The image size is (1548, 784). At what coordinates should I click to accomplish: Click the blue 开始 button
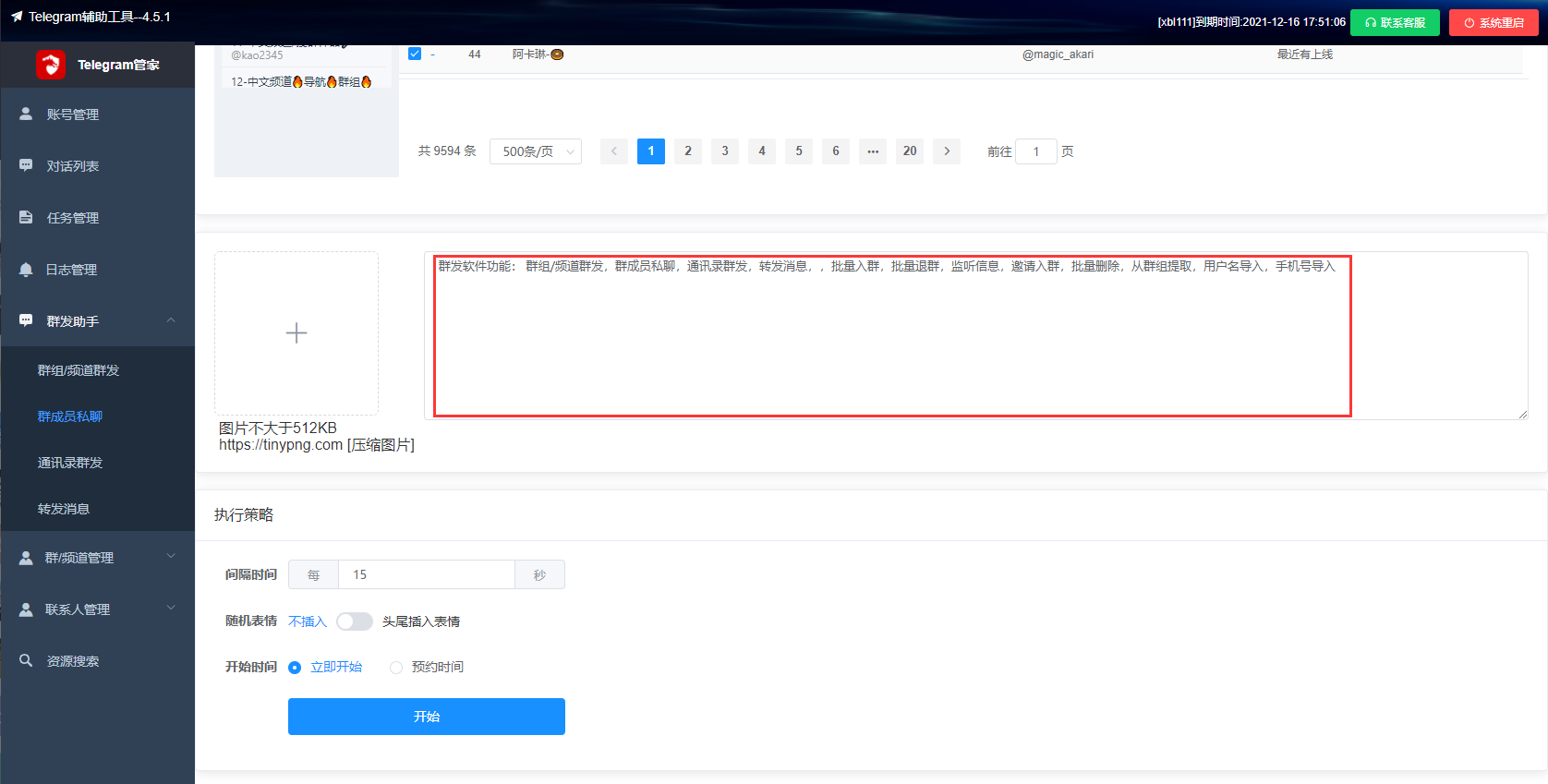coord(427,717)
